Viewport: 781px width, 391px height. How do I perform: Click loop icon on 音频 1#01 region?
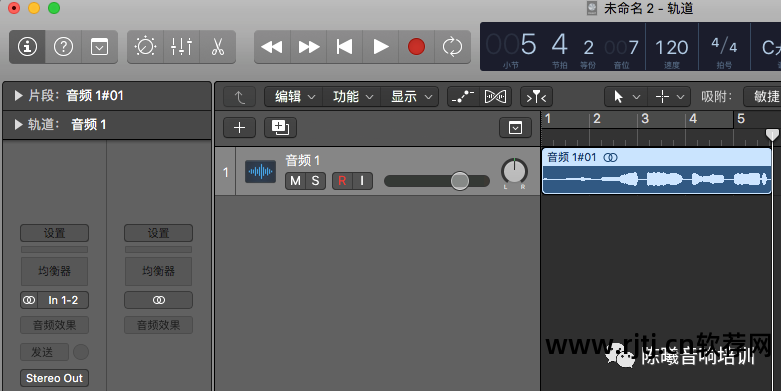click(610, 157)
